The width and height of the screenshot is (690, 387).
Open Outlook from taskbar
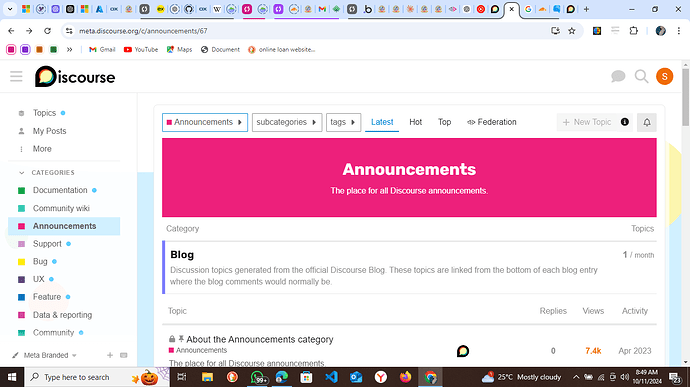pos(356,377)
